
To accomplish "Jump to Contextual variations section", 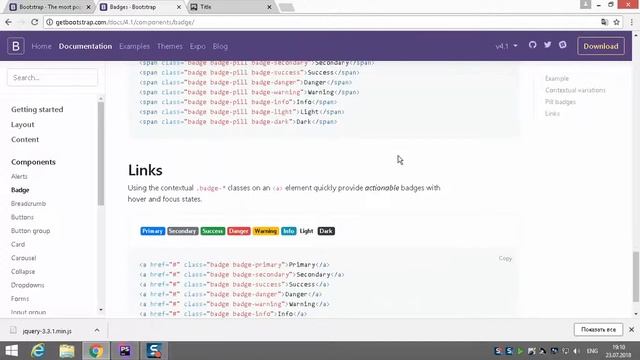I will (575, 90).
